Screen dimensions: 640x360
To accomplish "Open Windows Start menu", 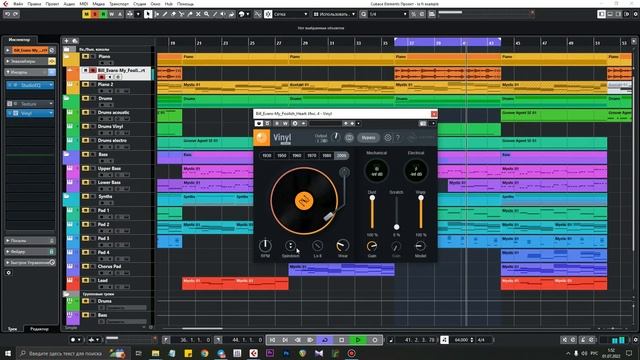I will [x=8, y=353].
